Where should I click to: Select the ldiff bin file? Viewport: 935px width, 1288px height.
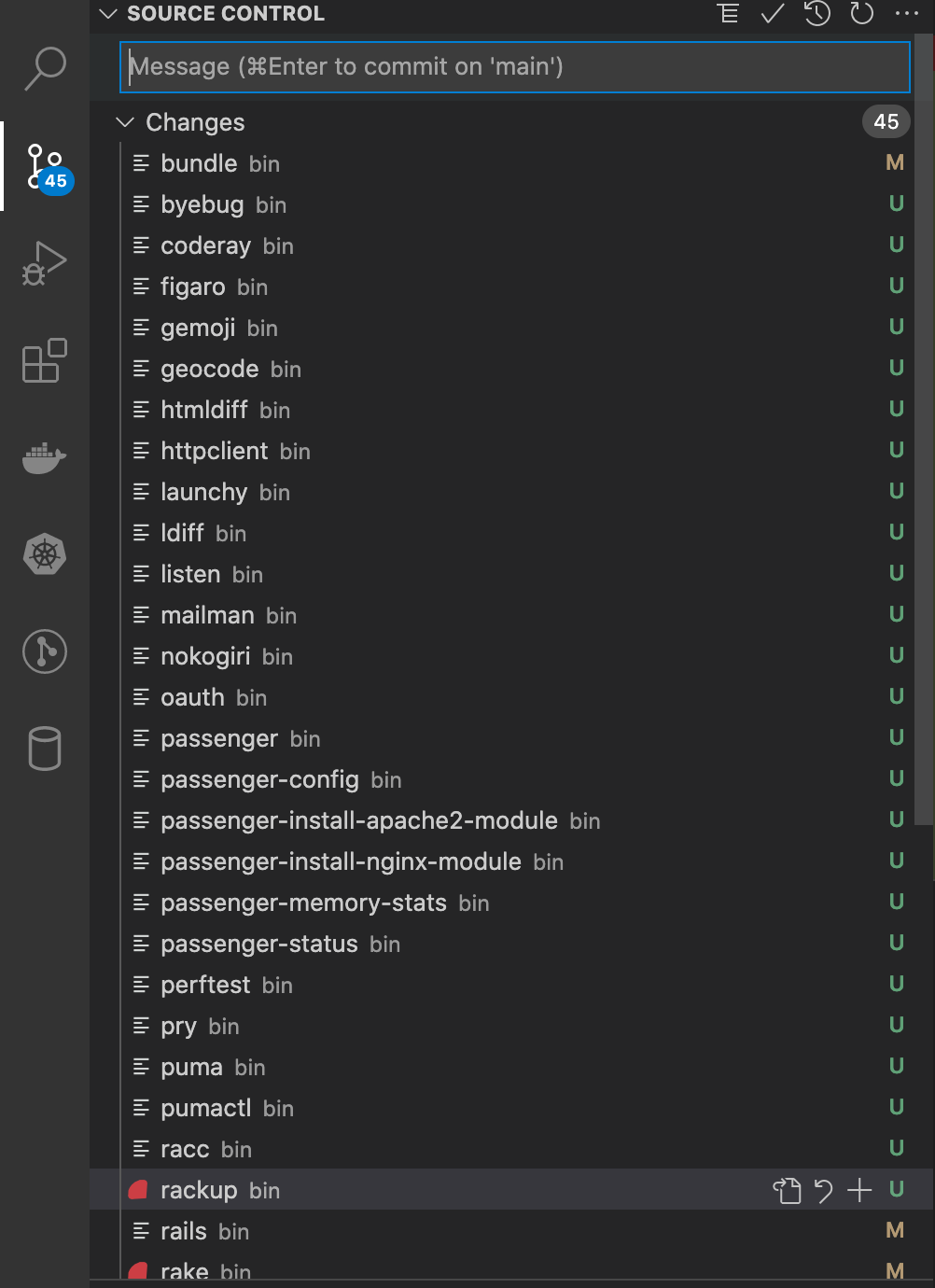[x=511, y=533]
